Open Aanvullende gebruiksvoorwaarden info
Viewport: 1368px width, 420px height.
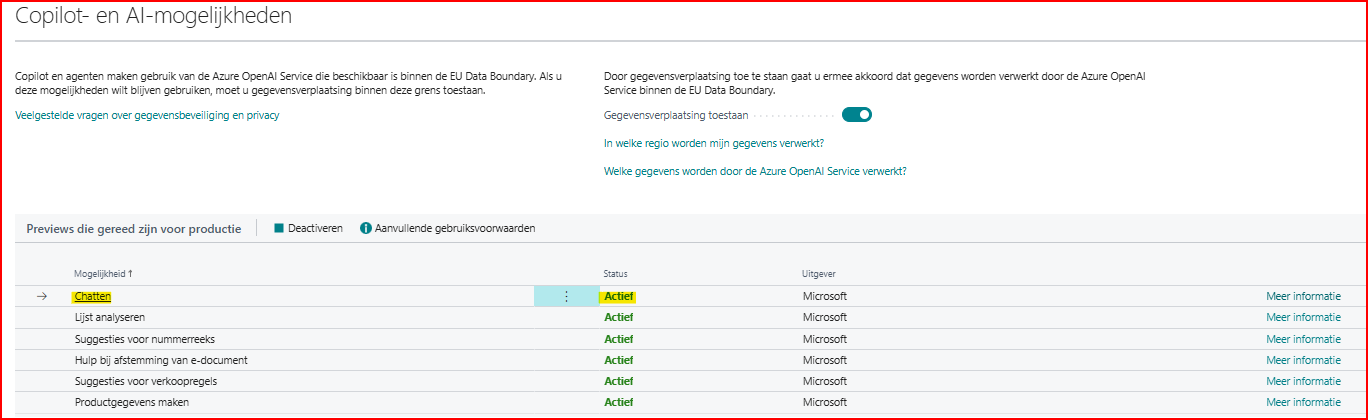(447, 229)
